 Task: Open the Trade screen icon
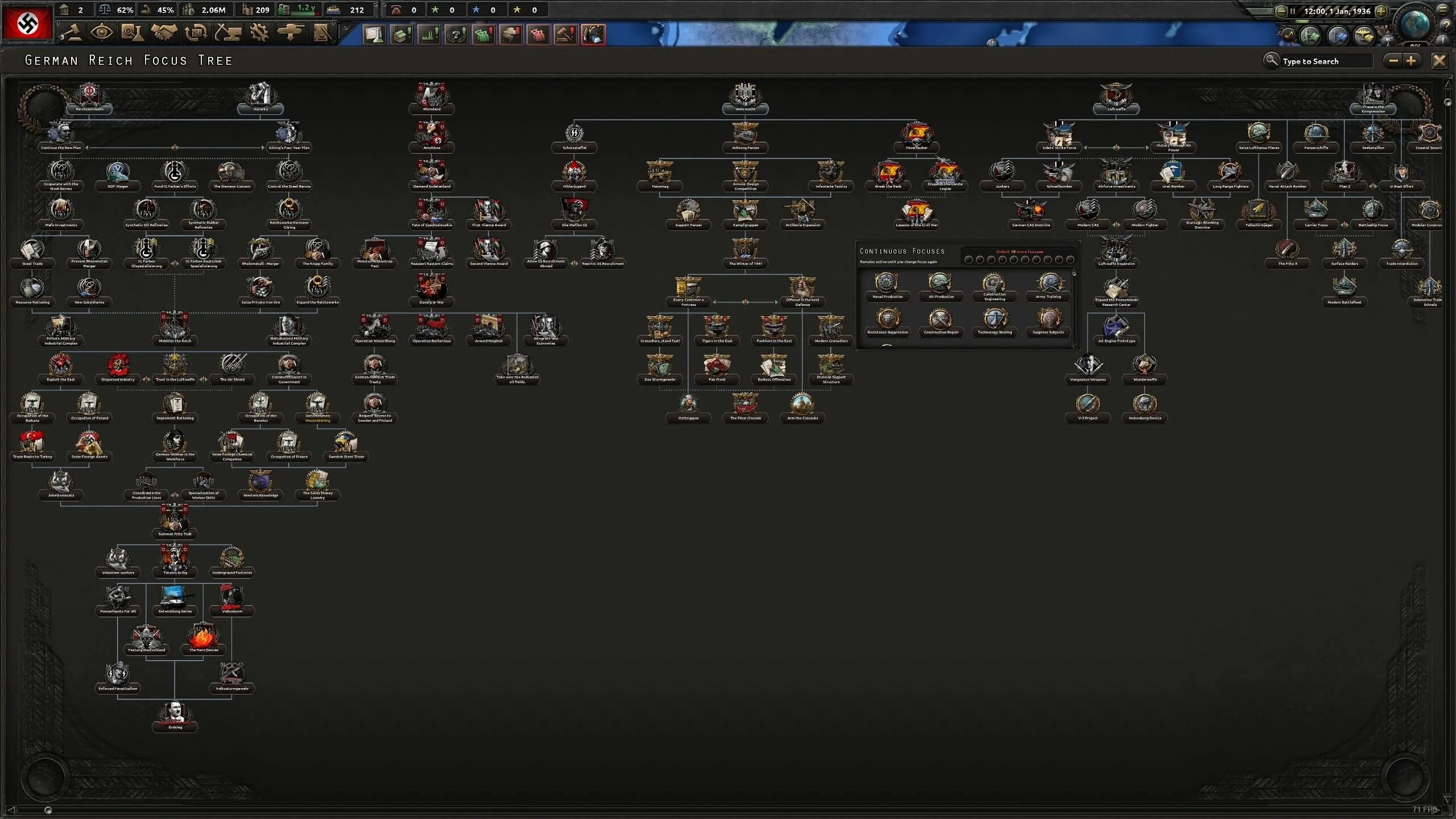pos(196,33)
